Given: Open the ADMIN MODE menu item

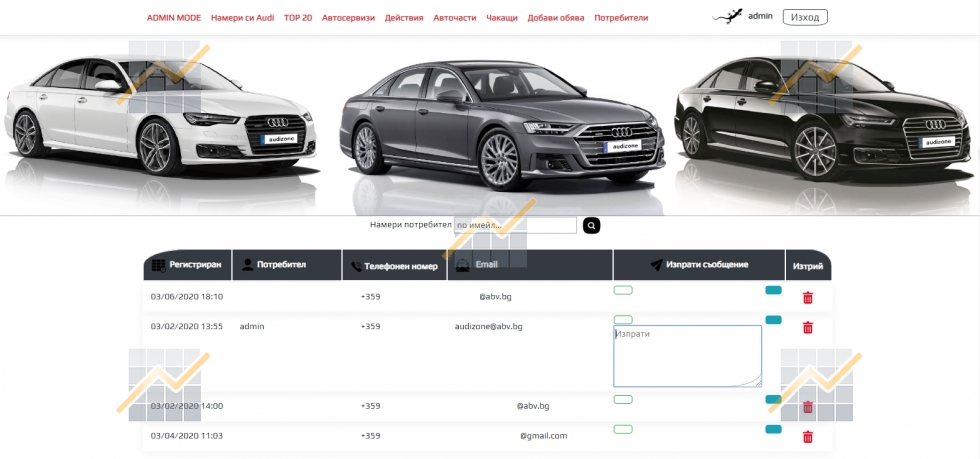Looking at the screenshot, I should click(x=174, y=18).
